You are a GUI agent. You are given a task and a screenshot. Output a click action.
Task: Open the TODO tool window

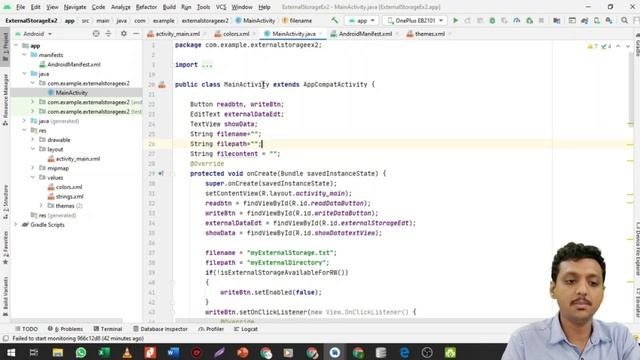27,329
